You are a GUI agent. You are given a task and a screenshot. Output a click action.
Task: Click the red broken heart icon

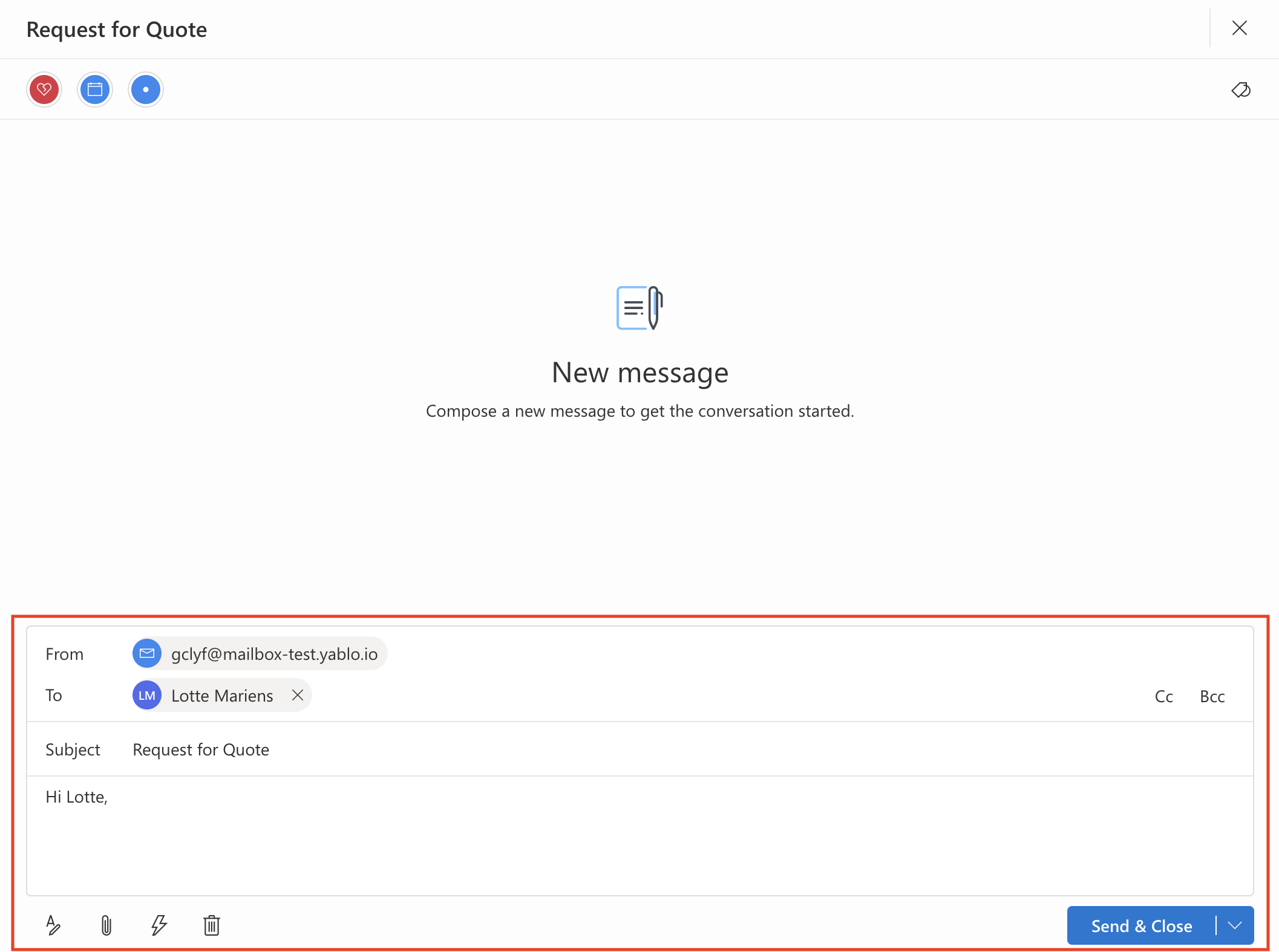pyautogui.click(x=44, y=89)
